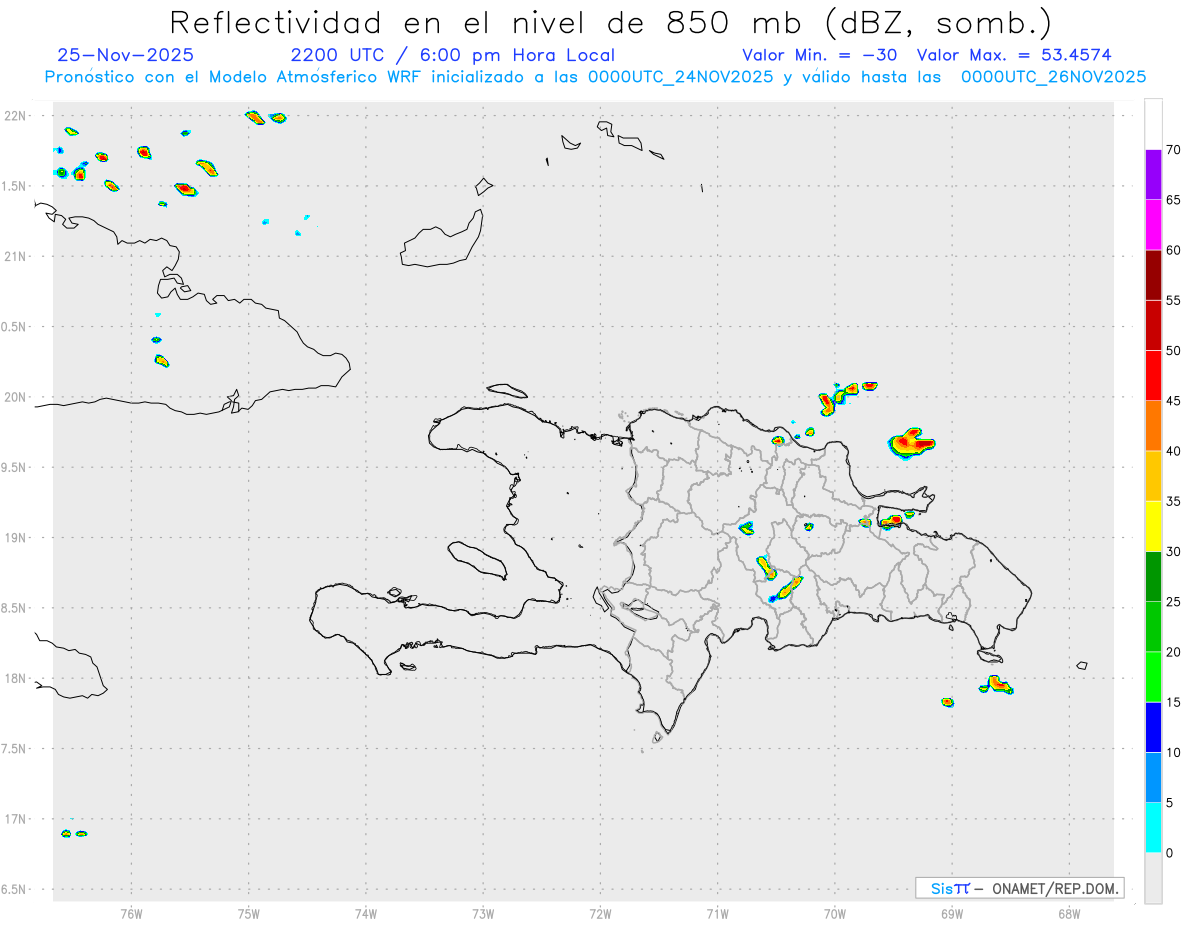Click the longitude label '74W'

point(366,913)
